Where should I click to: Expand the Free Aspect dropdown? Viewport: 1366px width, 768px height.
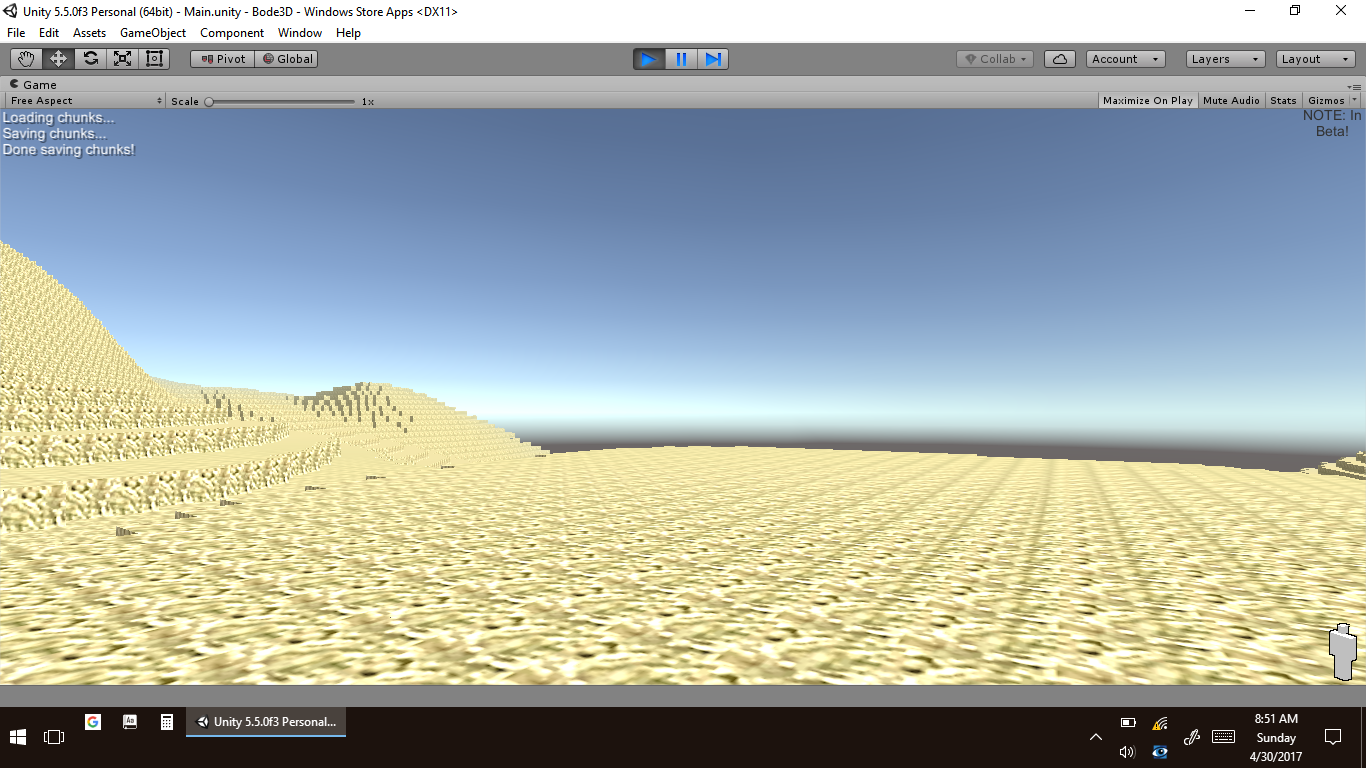click(x=85, y=101)
